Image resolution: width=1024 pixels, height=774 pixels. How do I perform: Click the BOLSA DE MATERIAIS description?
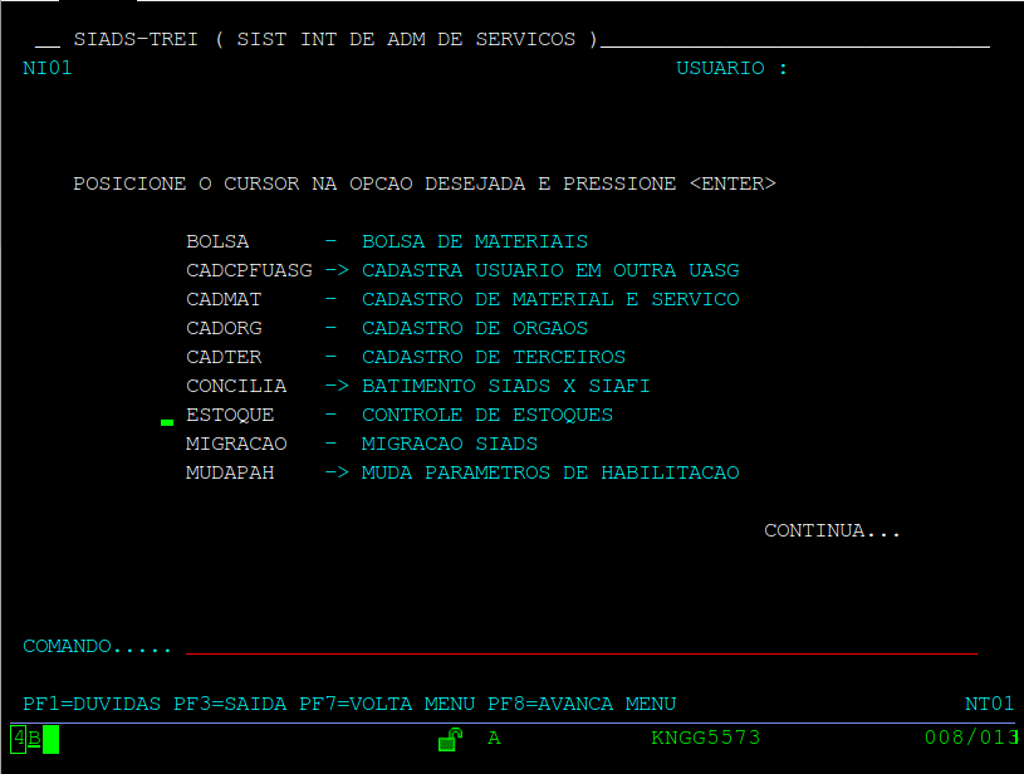[x=475, y=242]
